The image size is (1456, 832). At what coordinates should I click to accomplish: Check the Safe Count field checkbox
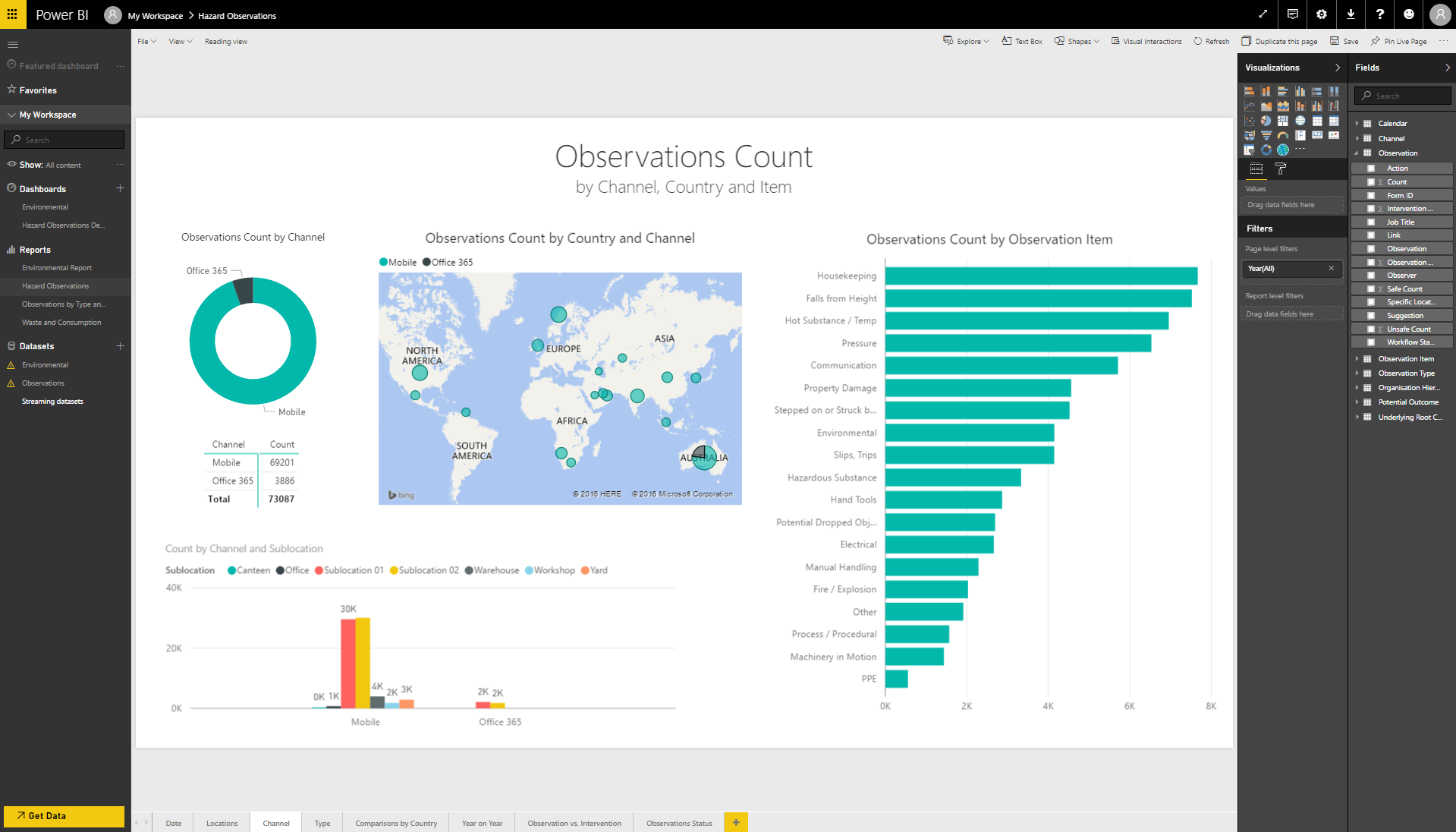(1371, 289)
